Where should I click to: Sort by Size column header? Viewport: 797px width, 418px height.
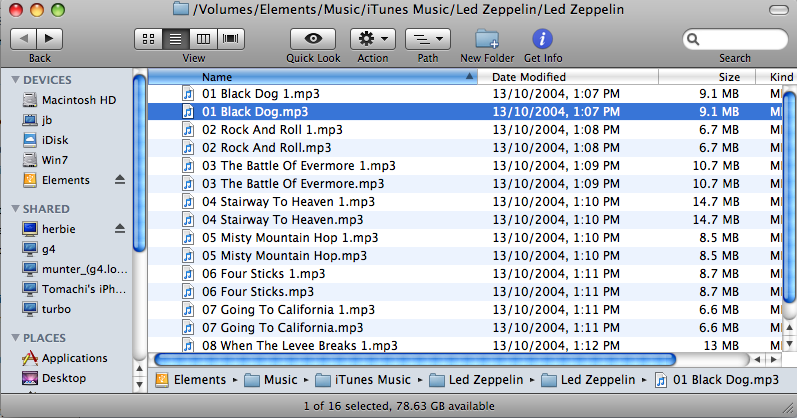click(707, 77)
